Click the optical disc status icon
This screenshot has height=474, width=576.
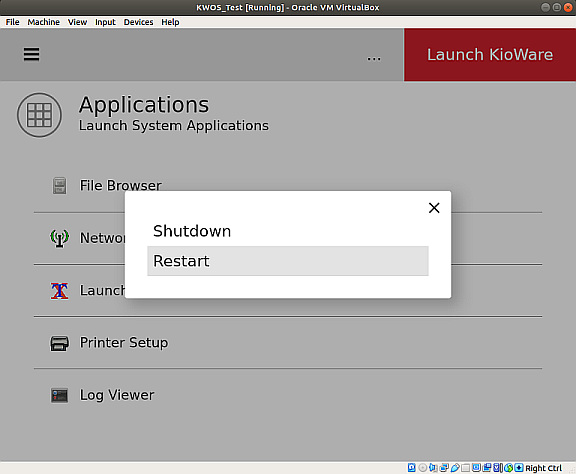coord(423,468)
